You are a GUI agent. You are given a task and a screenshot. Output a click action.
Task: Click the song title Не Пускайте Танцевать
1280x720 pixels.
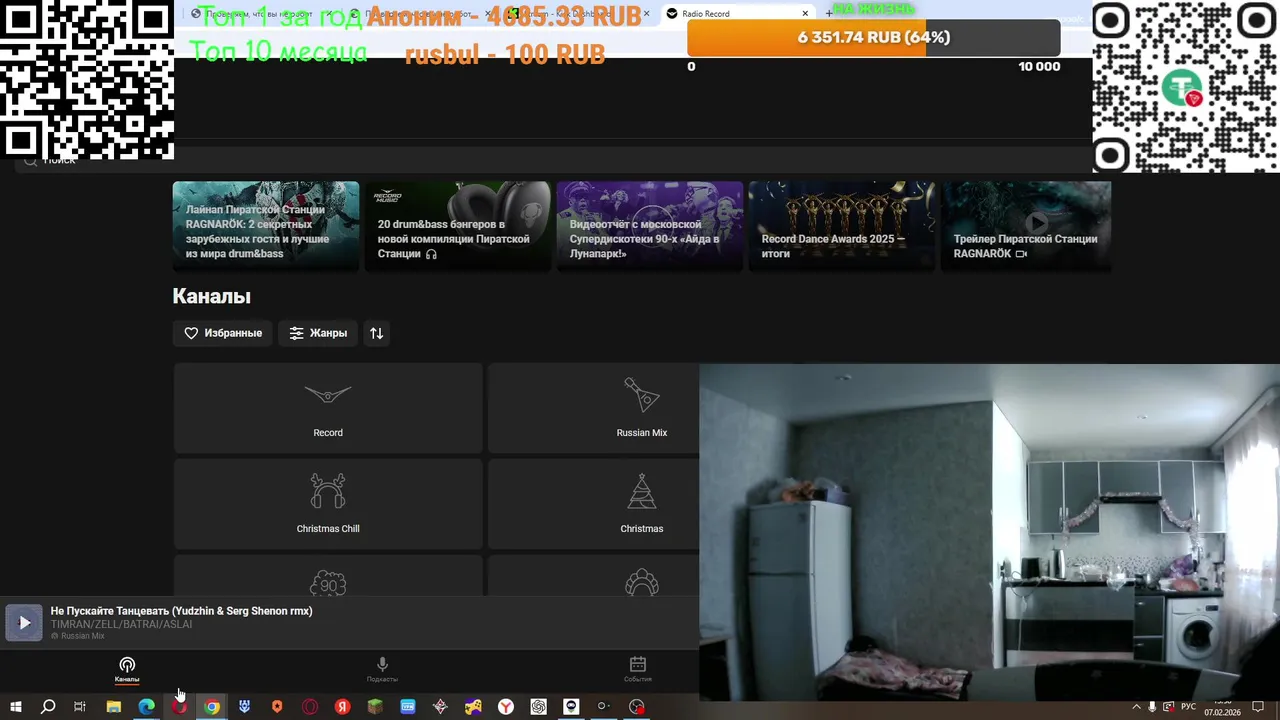tap(182, 611)
